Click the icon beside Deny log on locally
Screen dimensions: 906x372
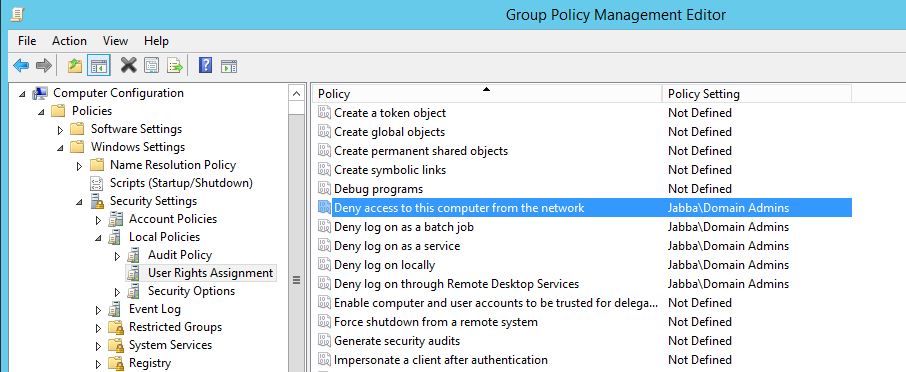[324, 265]
